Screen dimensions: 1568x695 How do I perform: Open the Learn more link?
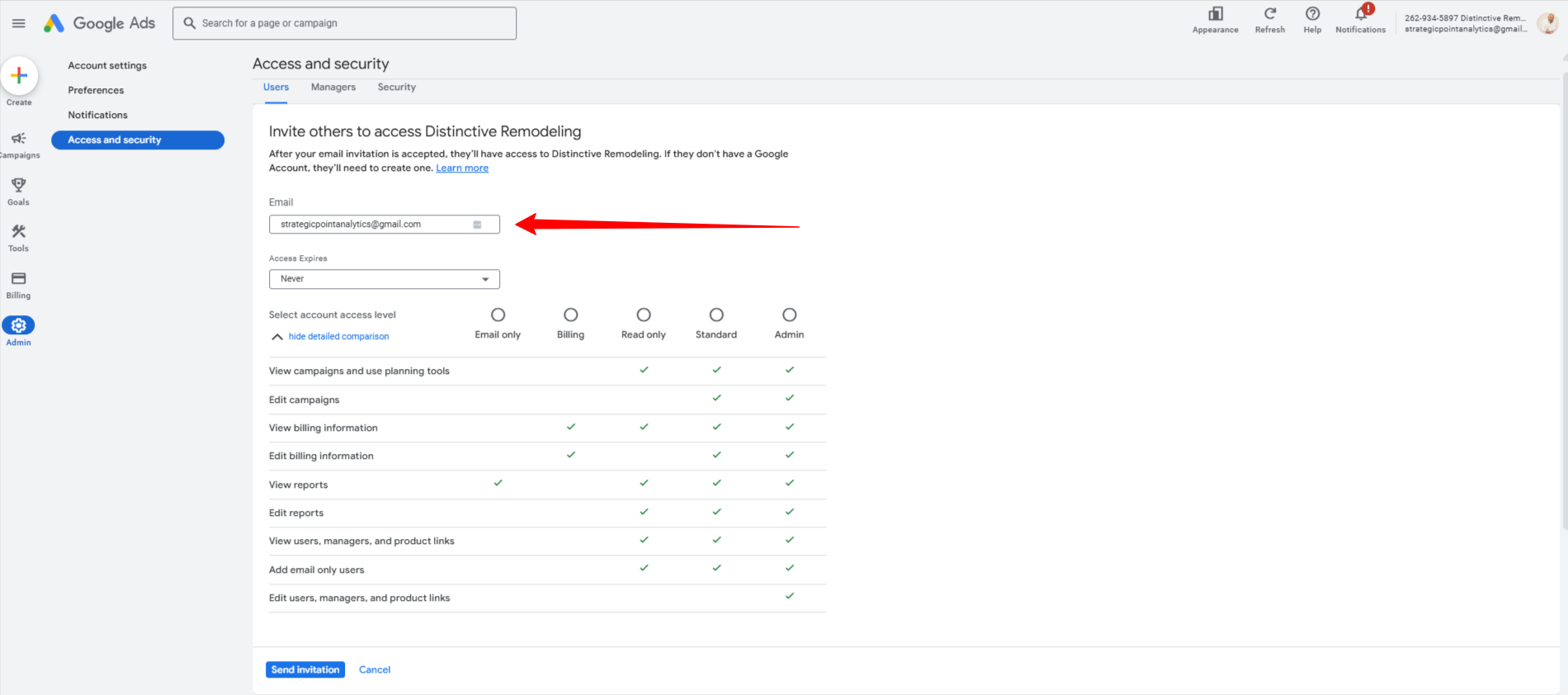click(x=462, y=168)
